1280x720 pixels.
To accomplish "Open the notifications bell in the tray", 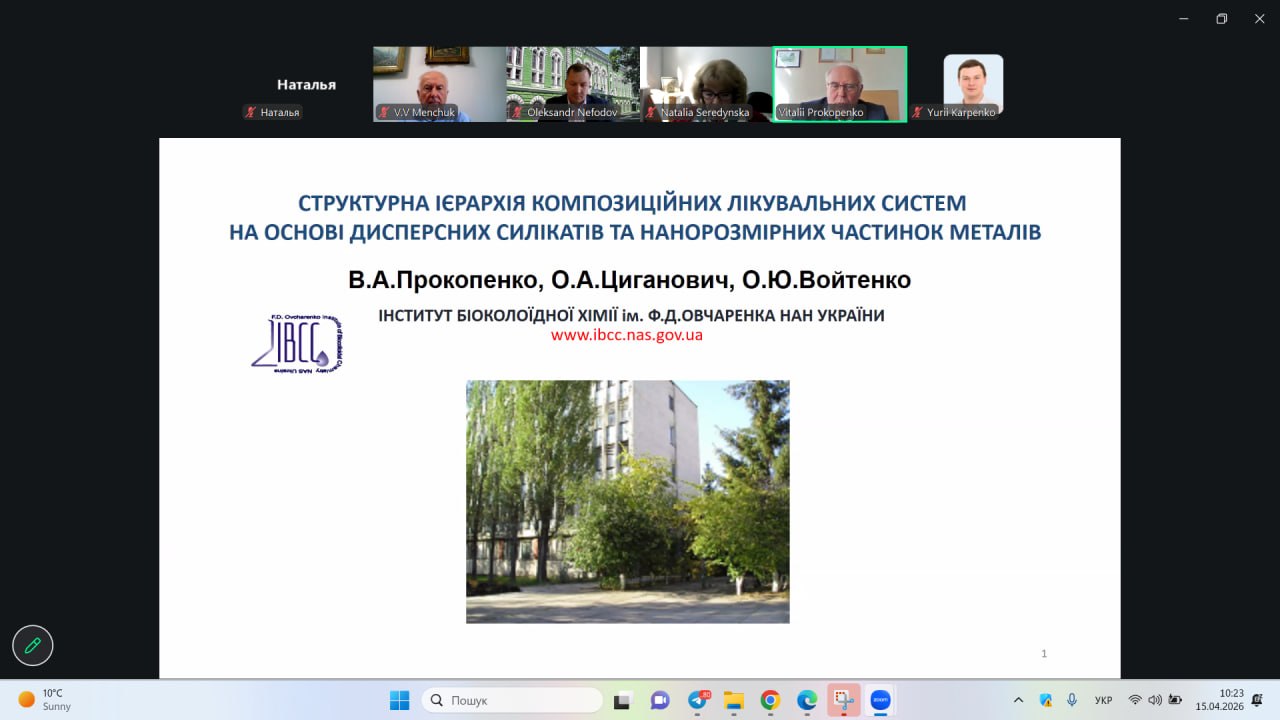I will [1257, 700].
